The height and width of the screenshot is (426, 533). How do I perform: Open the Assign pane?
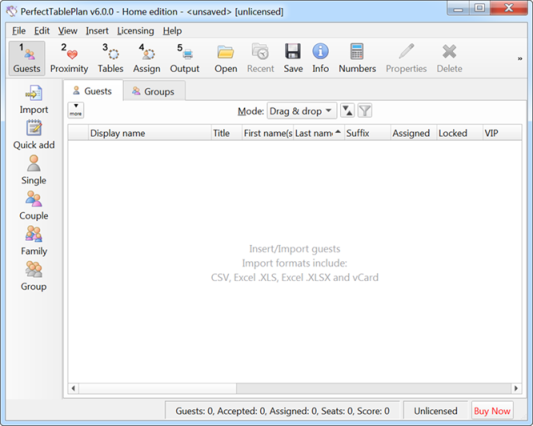[147, 58]
